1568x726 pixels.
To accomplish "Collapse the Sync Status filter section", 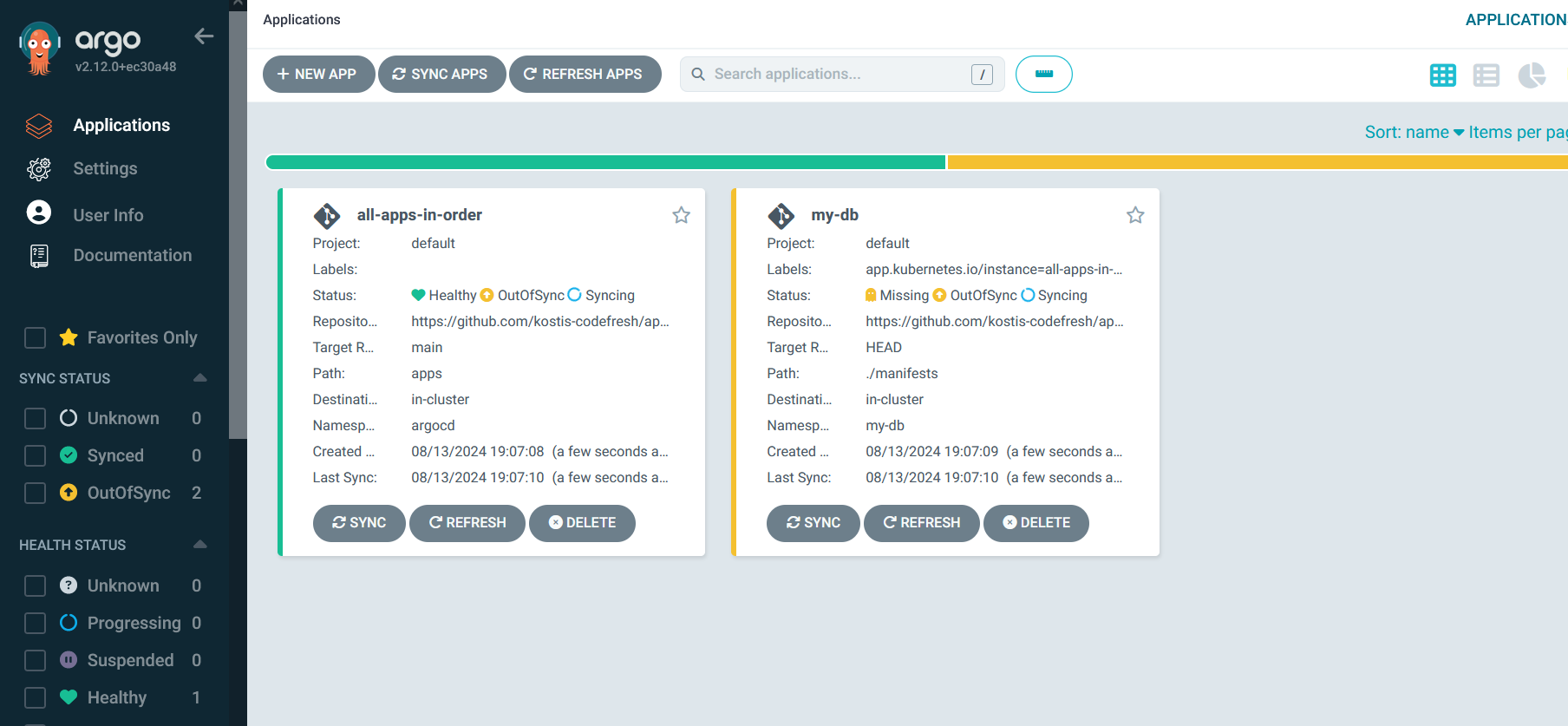I will 200,377.
